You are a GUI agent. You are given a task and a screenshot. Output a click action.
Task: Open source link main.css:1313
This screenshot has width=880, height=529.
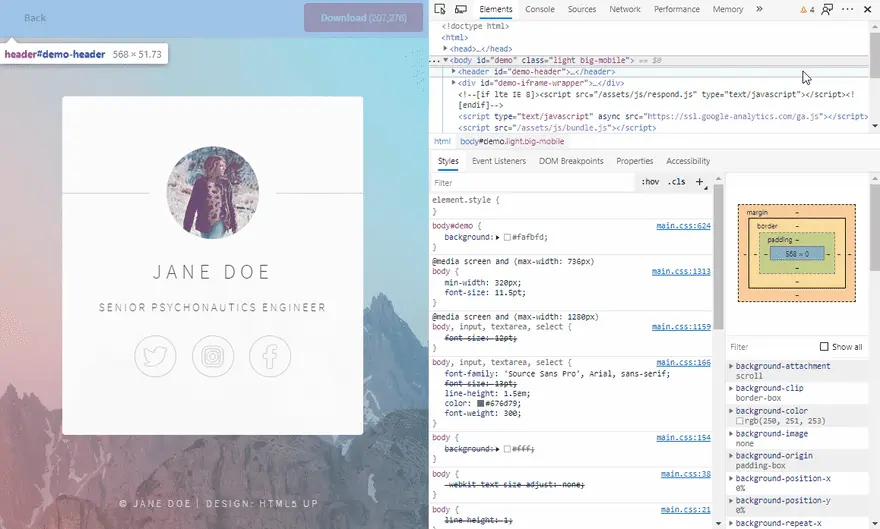pyautogui.click(x=681, y=271)
